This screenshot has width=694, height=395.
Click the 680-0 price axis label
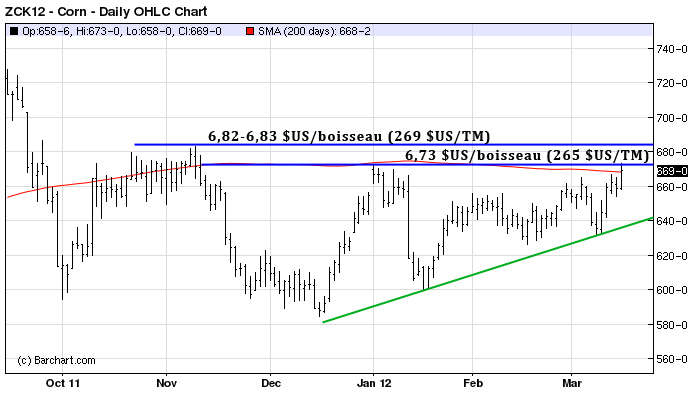[672, 152]
